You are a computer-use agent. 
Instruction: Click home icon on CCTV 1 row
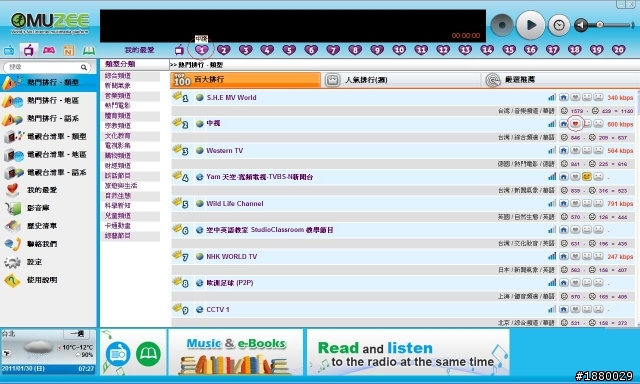pos(564,309)
